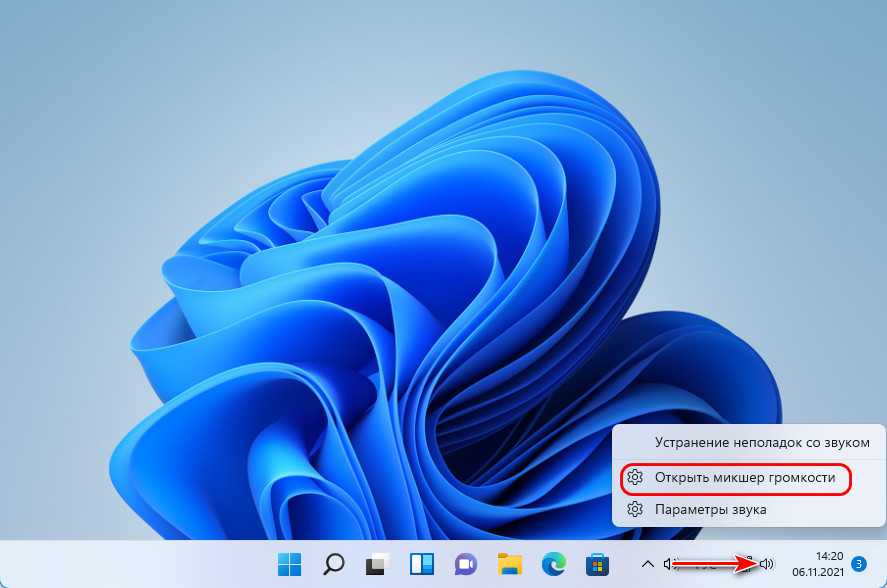
Task: Open the clock showing 14:20 06.11.2021
Action: [818, 564]
